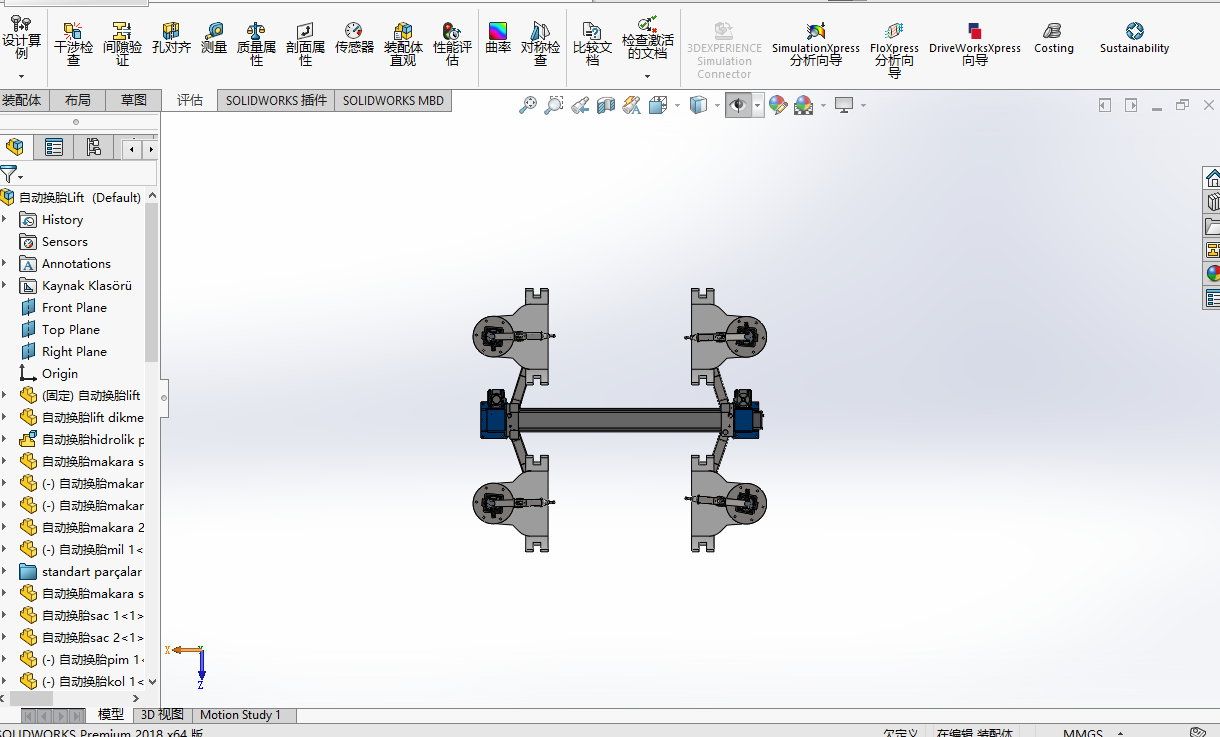
Task: Open 质量属性 mass properties
Action: (x=256, y=44)
